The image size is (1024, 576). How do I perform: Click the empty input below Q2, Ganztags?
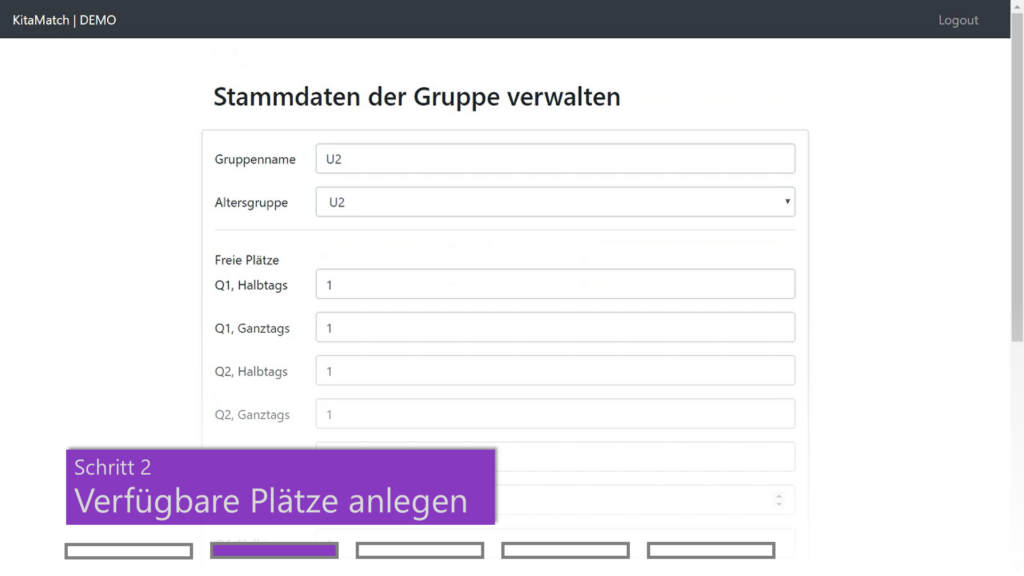click(645, 457)
